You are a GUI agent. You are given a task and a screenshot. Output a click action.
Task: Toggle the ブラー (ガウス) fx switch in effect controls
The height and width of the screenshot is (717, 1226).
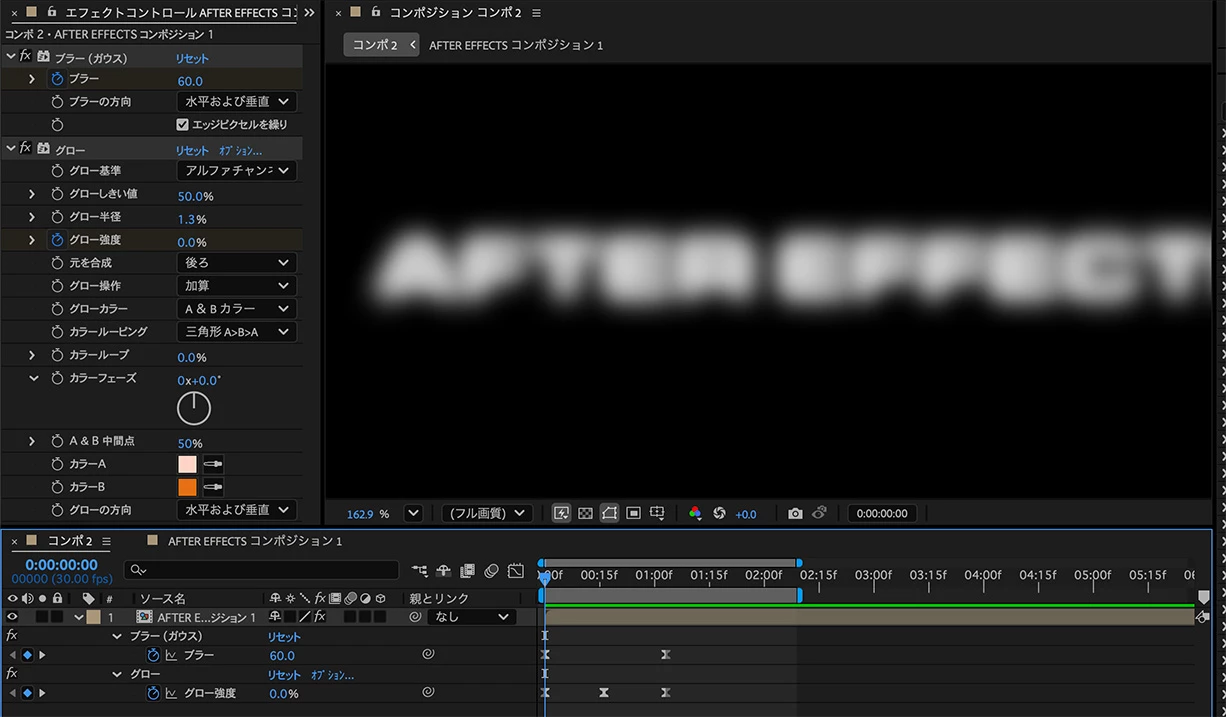click(25, 56)
